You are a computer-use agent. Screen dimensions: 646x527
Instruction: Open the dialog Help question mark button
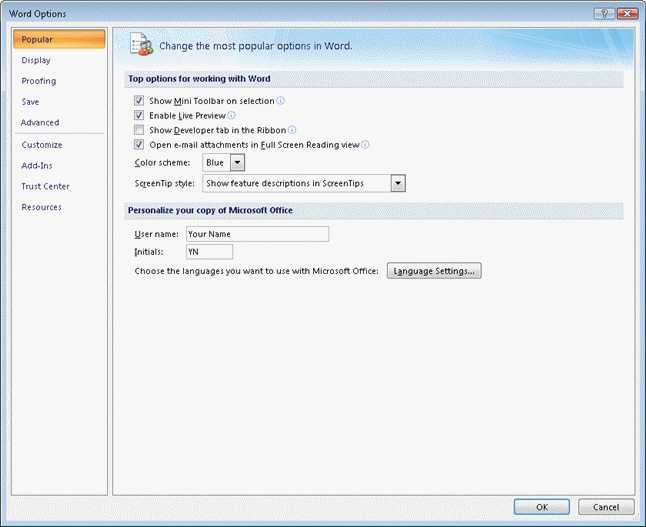[x=604, y=14]
